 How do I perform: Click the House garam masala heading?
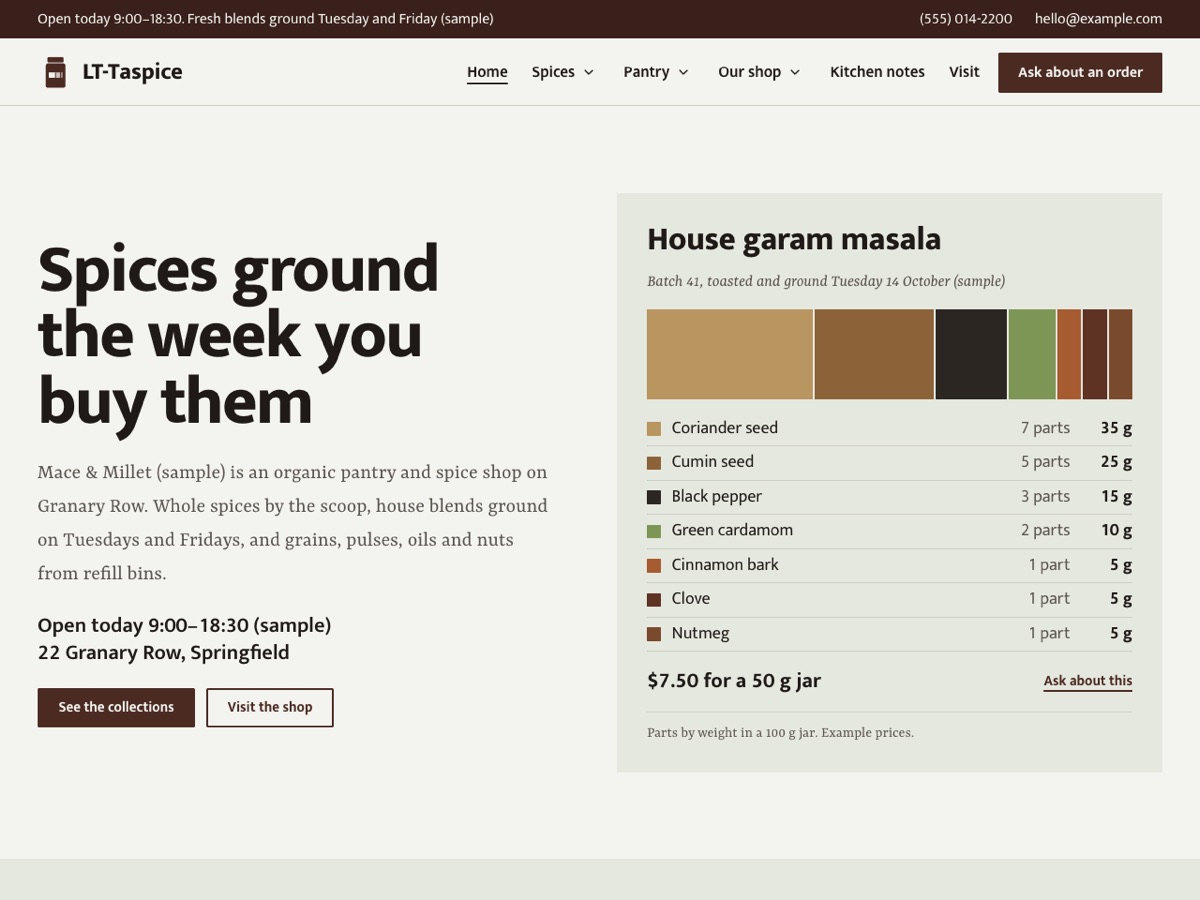[794, 240]
